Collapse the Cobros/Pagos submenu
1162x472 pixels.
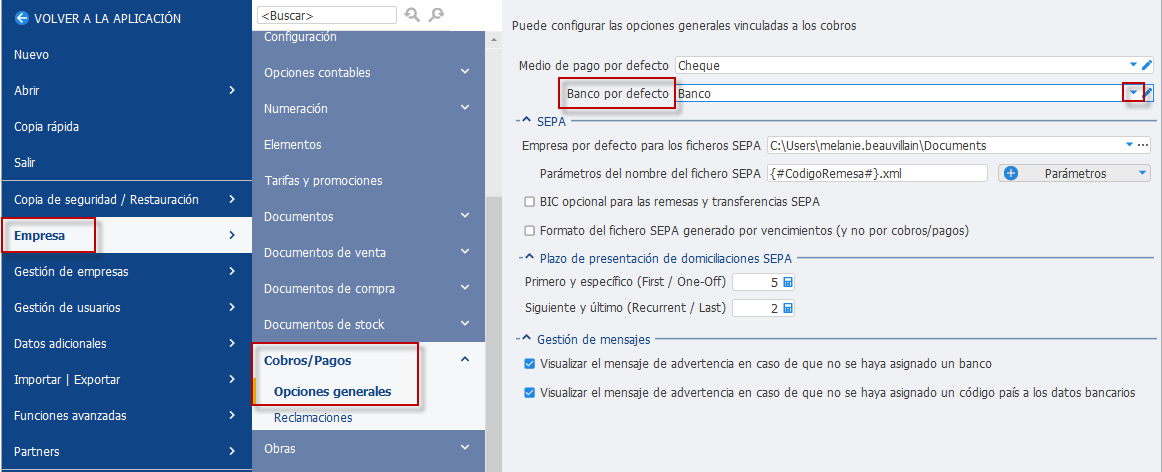pyautogui.click(x=465, y=360)
